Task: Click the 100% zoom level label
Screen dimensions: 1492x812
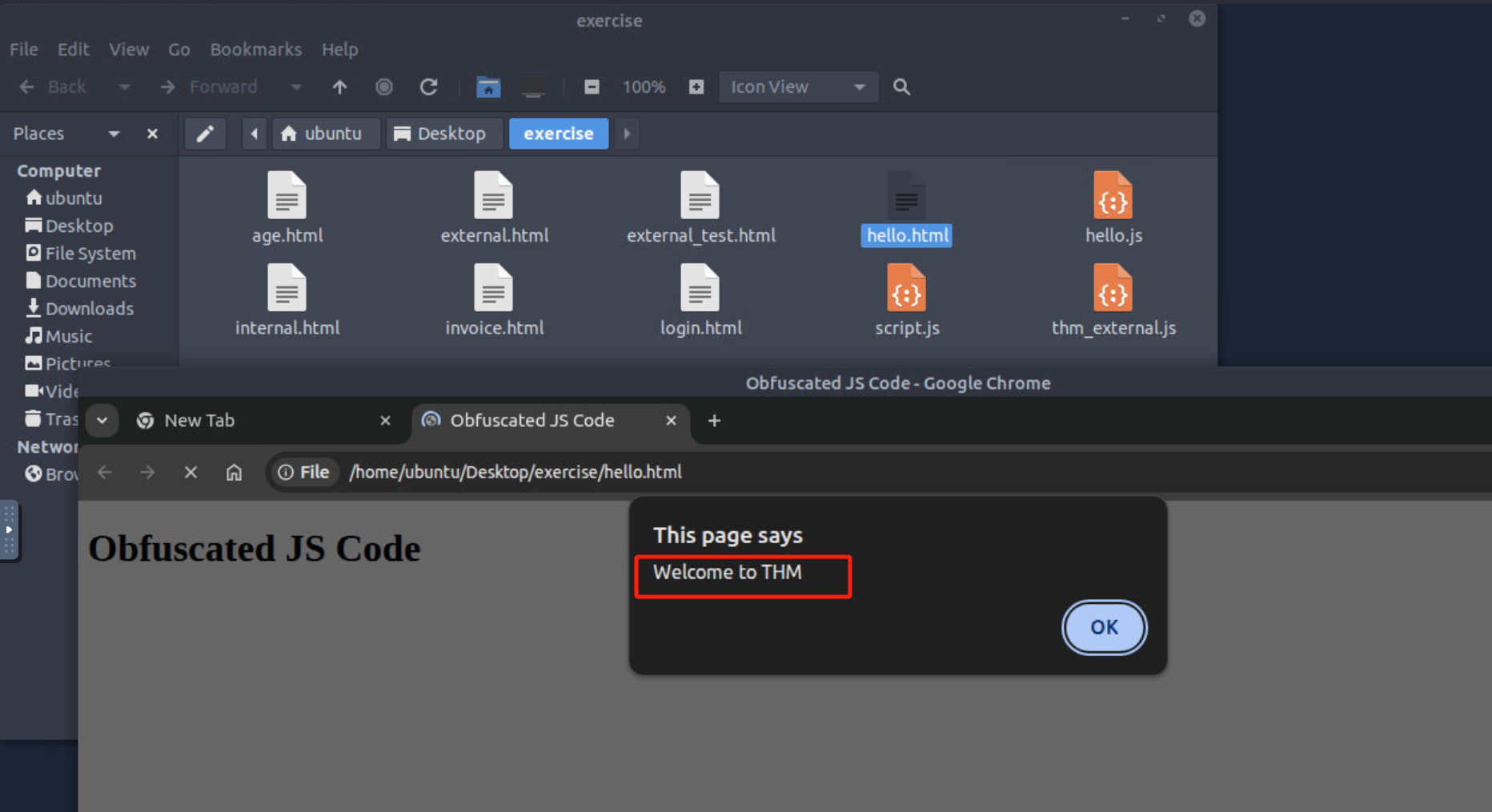Action: tap(644, 86)
